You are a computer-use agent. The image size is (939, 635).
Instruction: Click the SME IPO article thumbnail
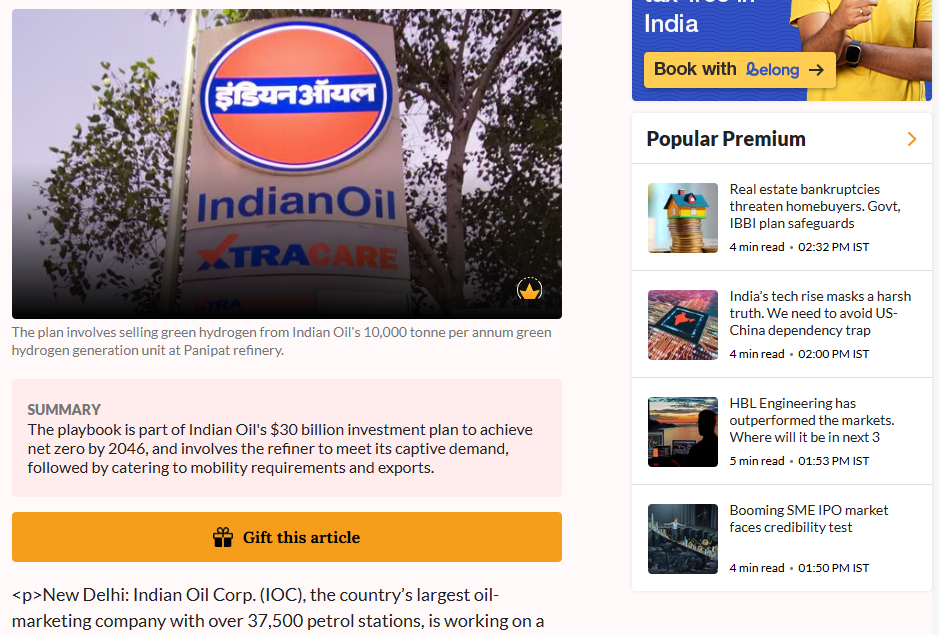[683, 539]
